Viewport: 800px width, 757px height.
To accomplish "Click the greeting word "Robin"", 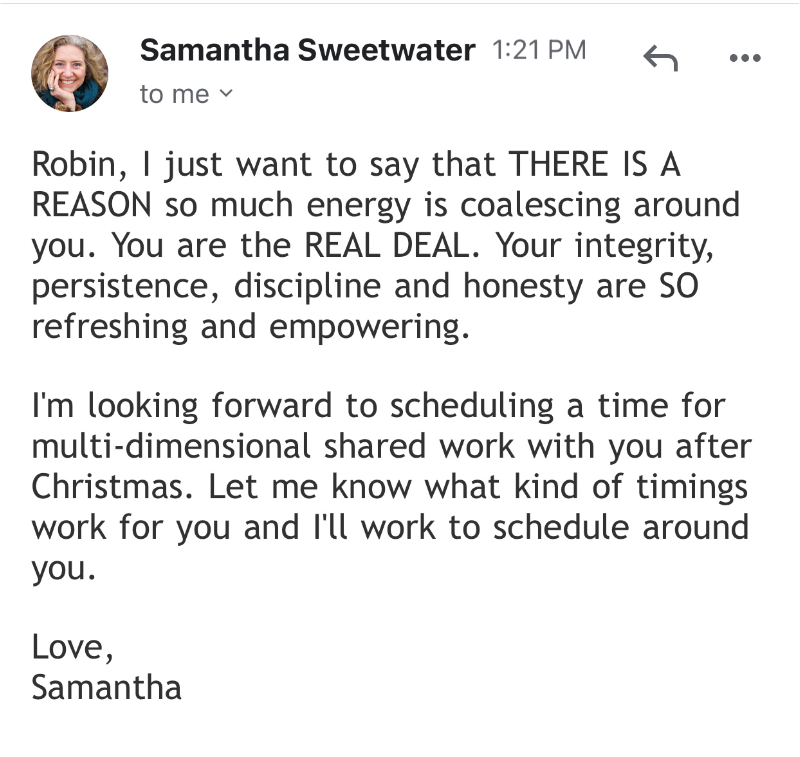I will [71, 166].
